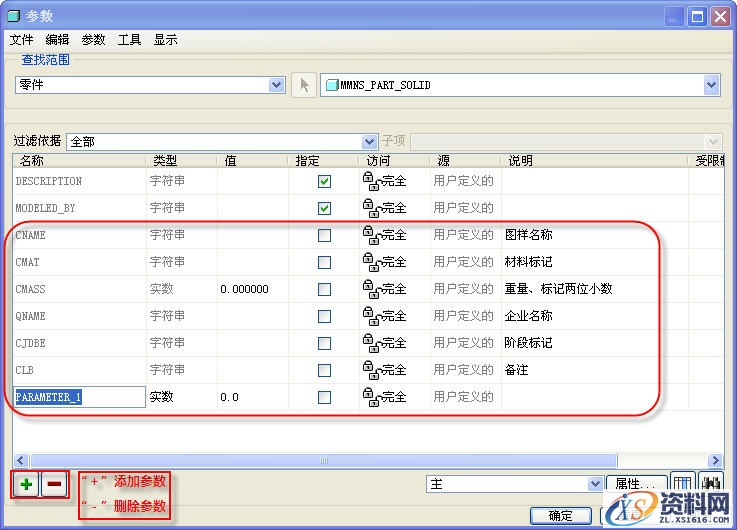Check the designate checkbox for CJDBE

(324, 343)
